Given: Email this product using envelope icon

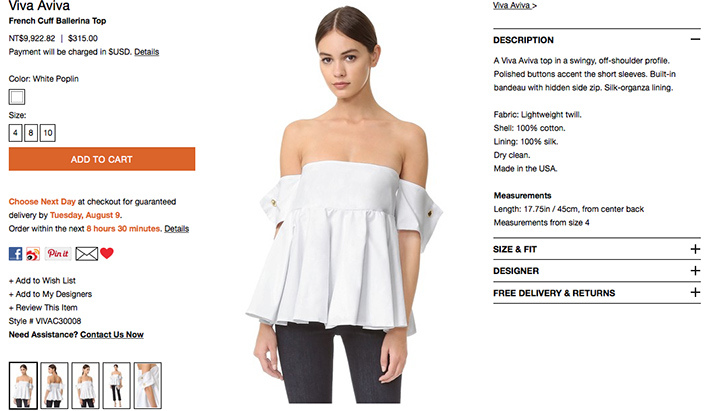Looking at the screenshot, I should pyautogui.click(x=86, y=254).
